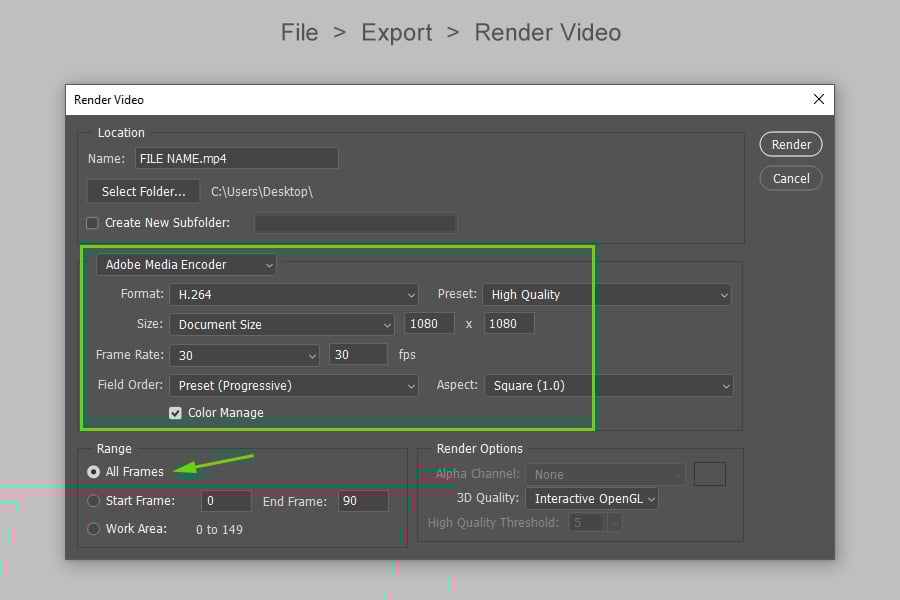Screen dimensions: 900x600
Task: Click the folder path C:\Users\Desktop\ text
Action: coord(262,192)
